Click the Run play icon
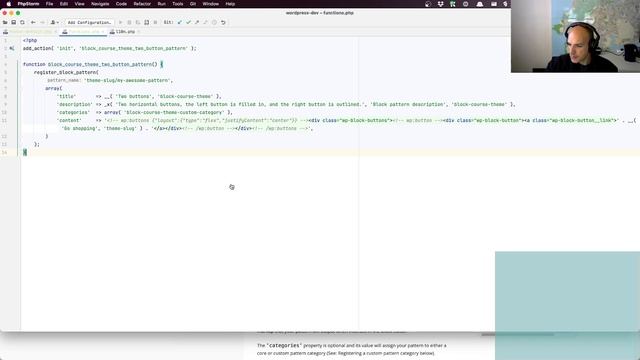 click(120, 22)
